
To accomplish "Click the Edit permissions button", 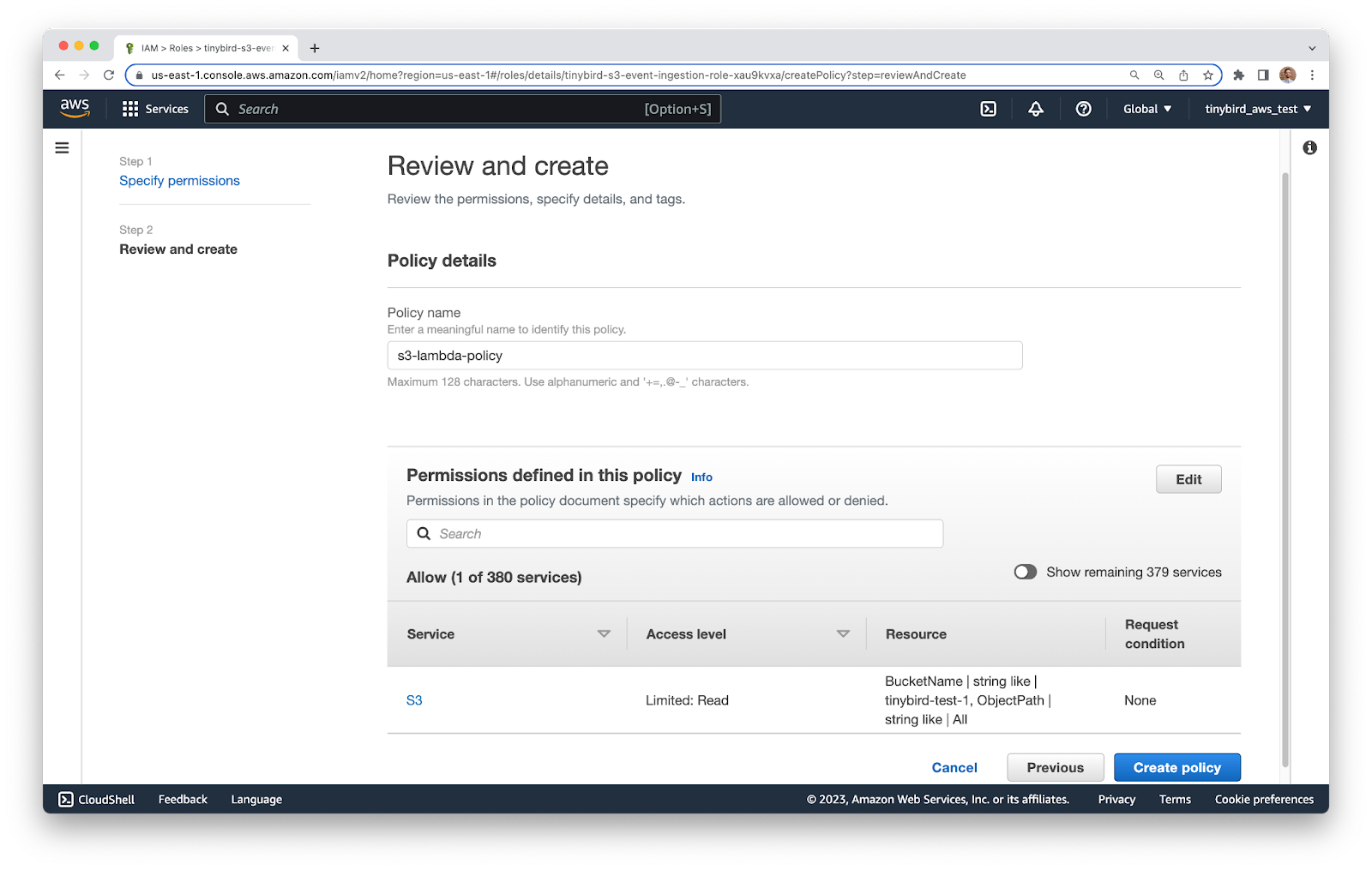I will [x=1188, y=479].
